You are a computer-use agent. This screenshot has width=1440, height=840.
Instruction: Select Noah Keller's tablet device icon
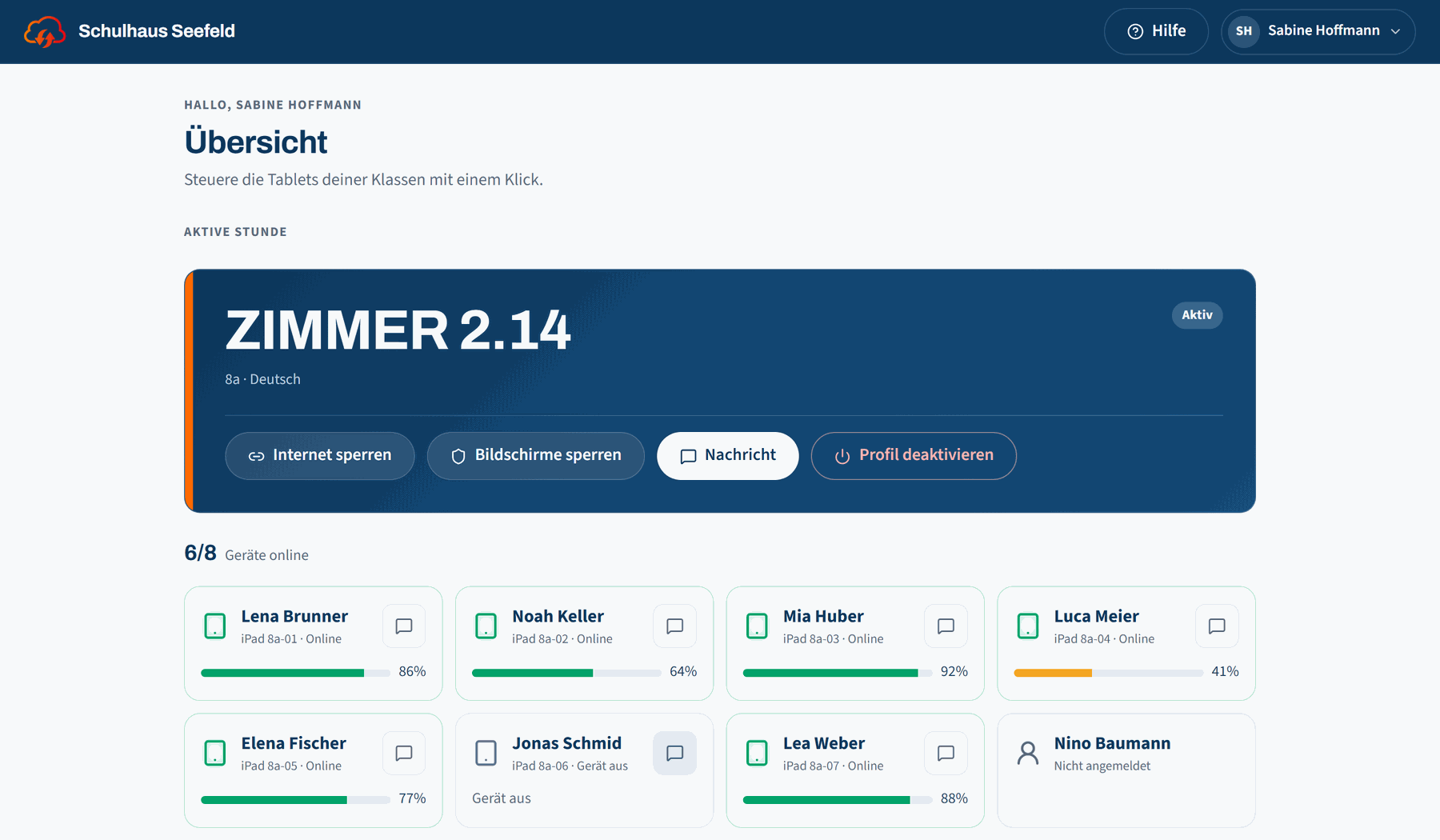point(486,626)
